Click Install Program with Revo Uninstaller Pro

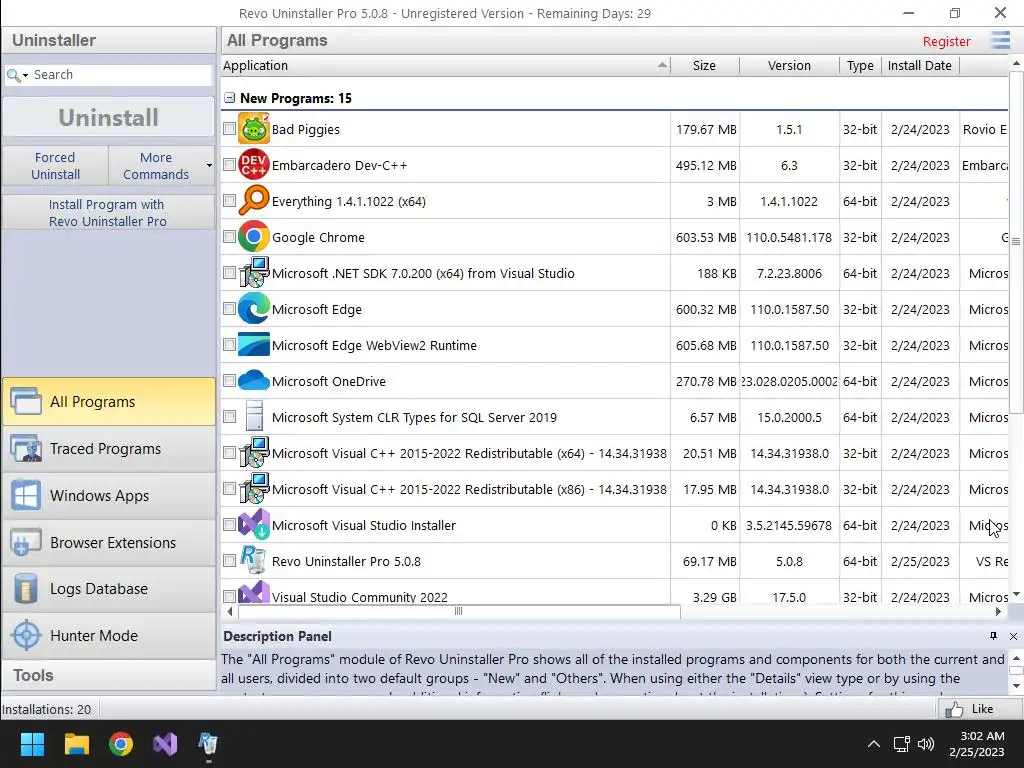pos(109,213)
